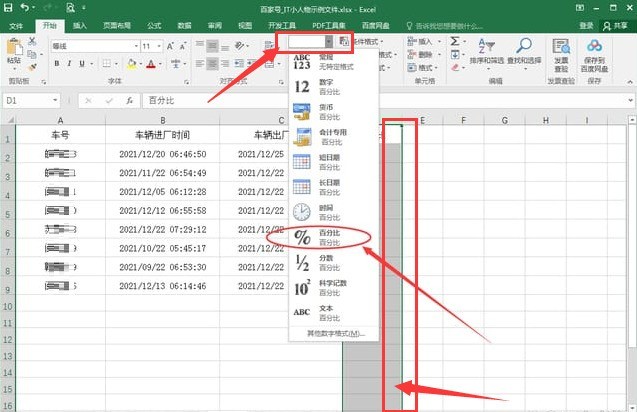Toggle bold formatting
637x412 pixels.
point(57,63)
